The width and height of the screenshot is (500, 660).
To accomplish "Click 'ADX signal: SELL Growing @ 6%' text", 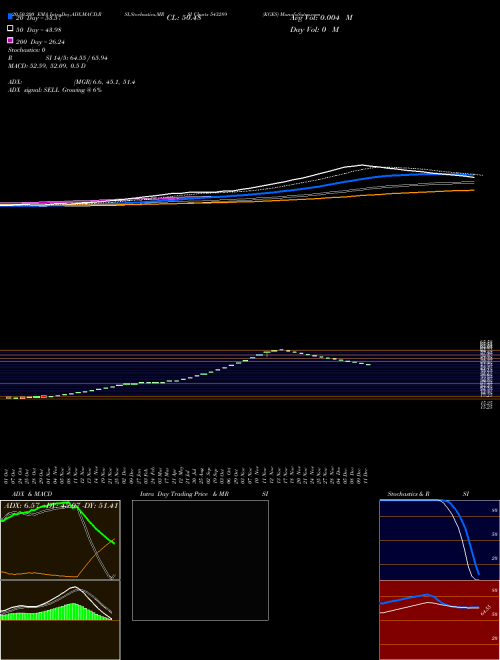I will [55, 90].
